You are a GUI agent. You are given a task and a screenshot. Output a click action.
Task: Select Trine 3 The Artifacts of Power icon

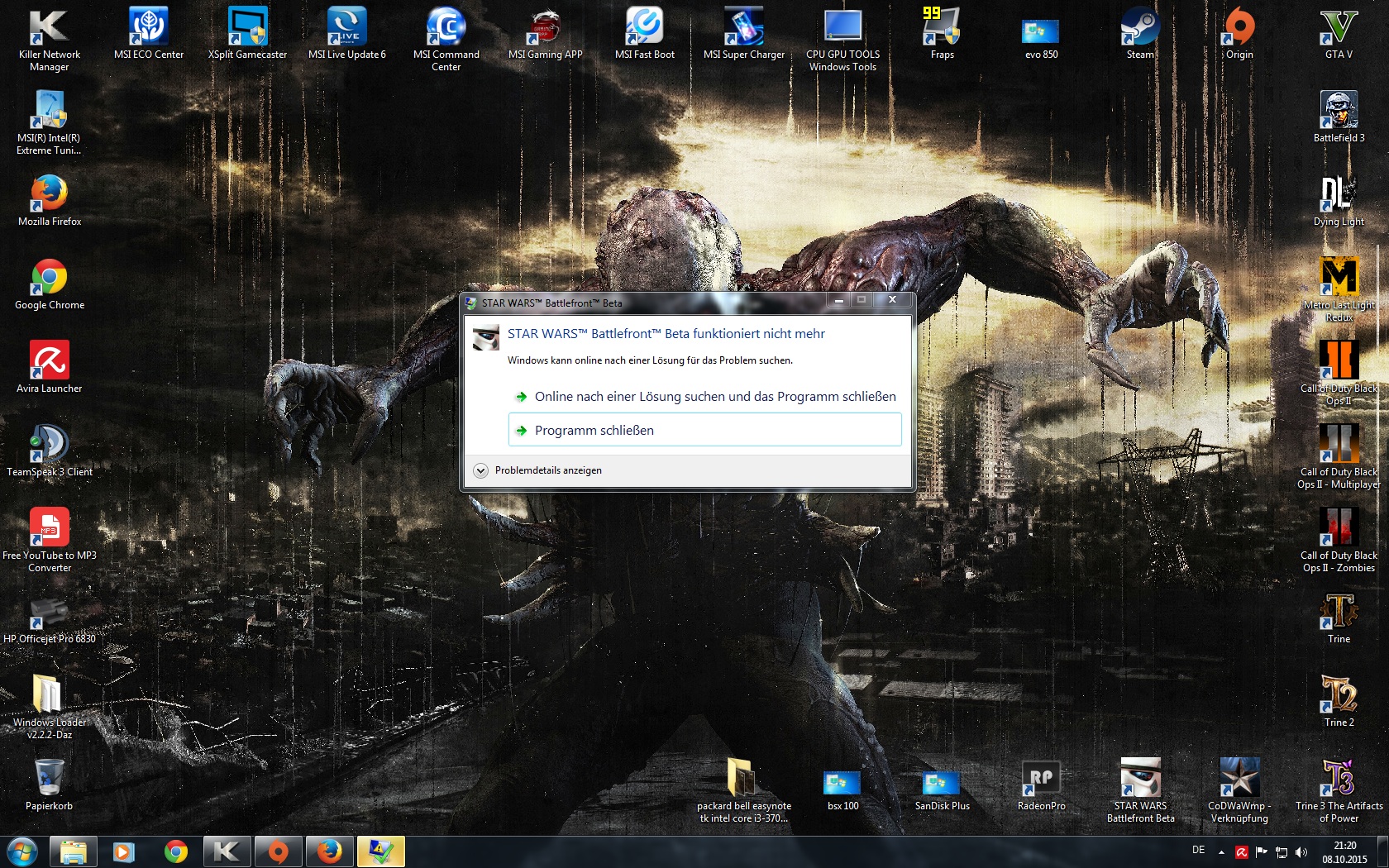(x=1339, y=789)
